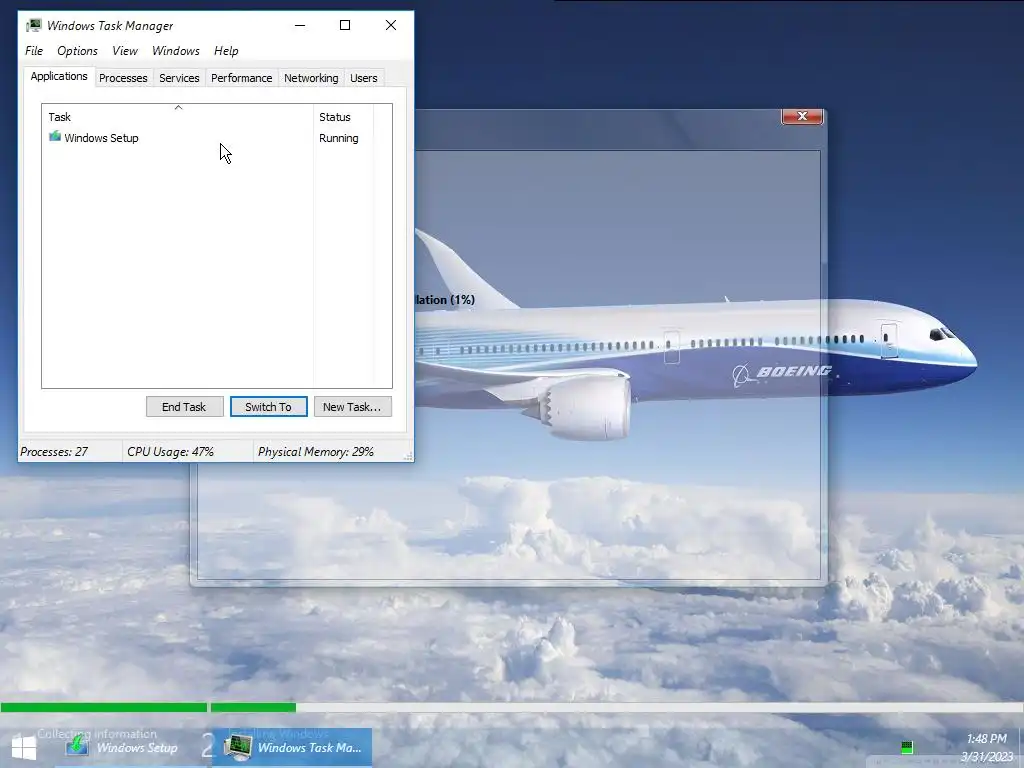Click the Running status cell
This screenshot has height=768, width=1024.
click(339, 138)
